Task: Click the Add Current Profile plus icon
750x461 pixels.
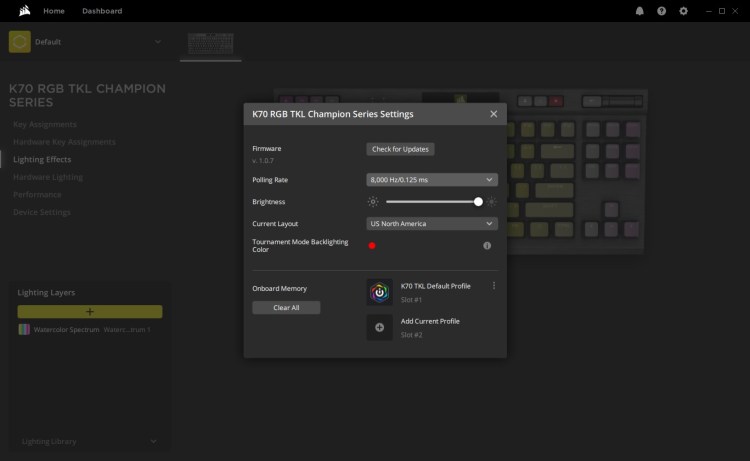Action: (380, 327)
